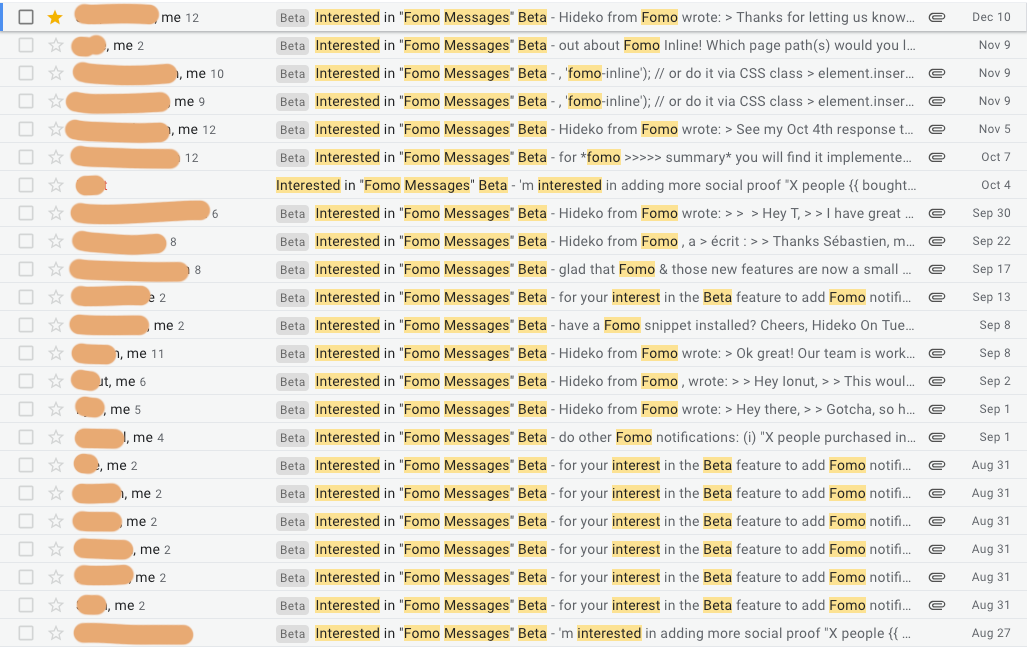Open thread 'Thanks for letting us know'
This screenshot has height=647, width=1028.
click(513, 17)
